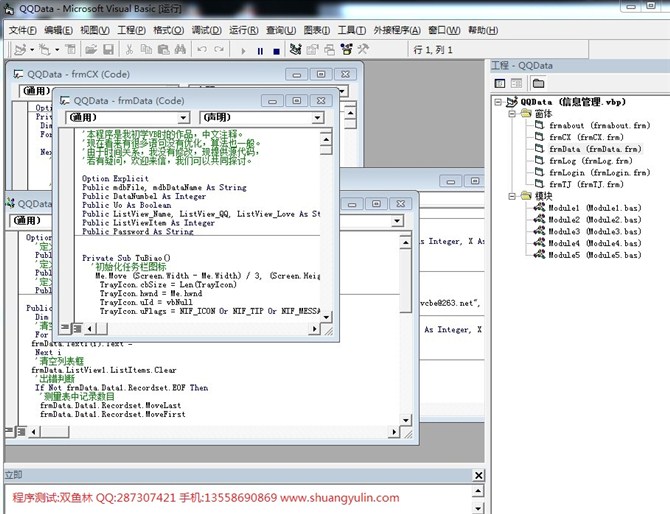The image size is (670, 514).
Task: Click scroll-down arrow in frmData code window
Action: 326,317
